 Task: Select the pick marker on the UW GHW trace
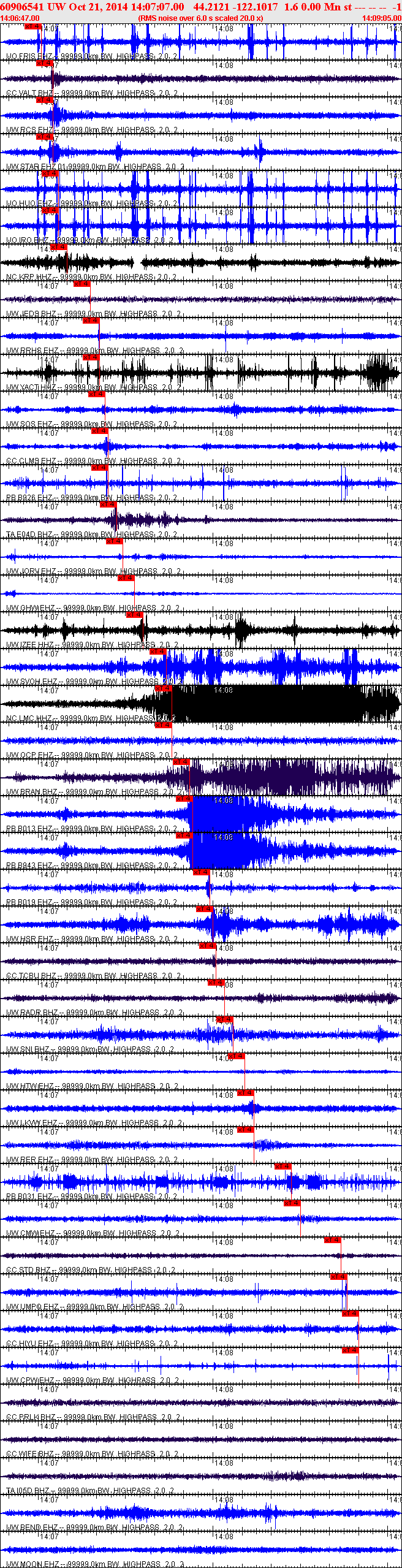126,578
